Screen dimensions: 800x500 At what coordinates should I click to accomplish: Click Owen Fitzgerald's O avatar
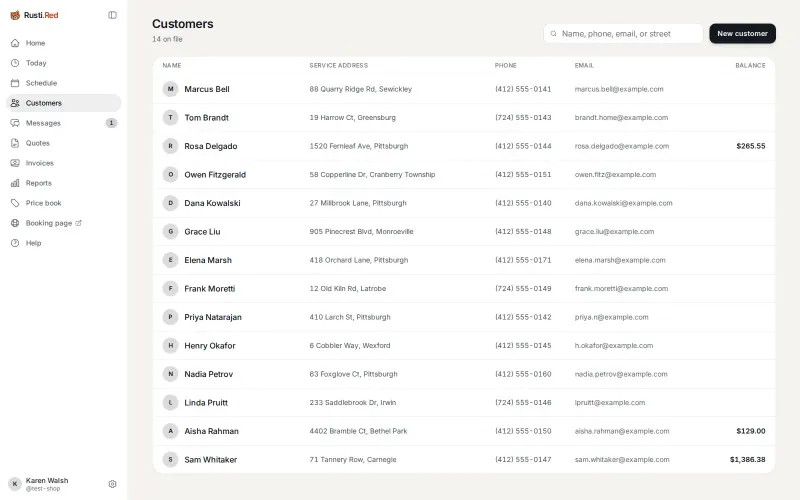tap(170, 174)
